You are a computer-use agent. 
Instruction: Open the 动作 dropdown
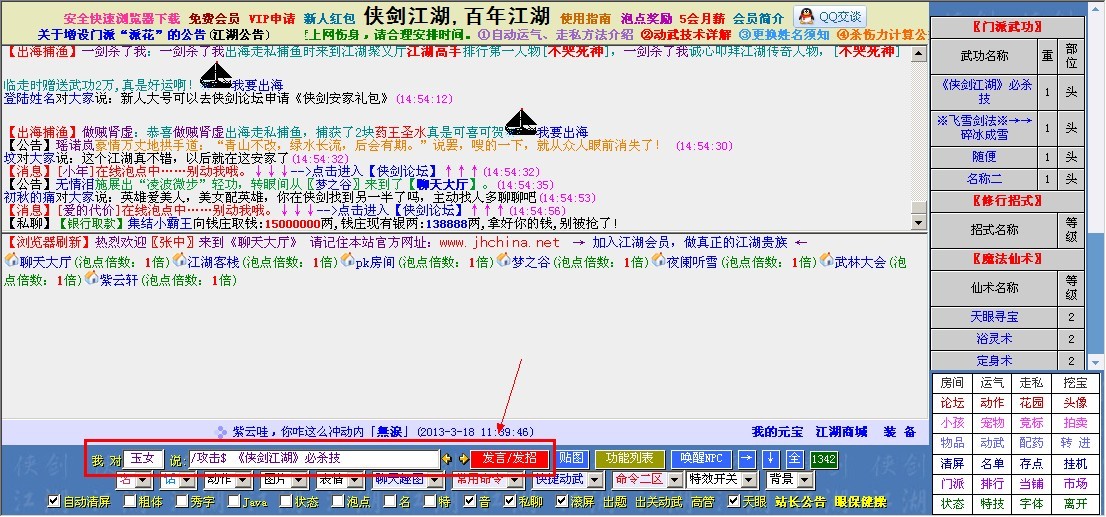(x=227, y=480)
